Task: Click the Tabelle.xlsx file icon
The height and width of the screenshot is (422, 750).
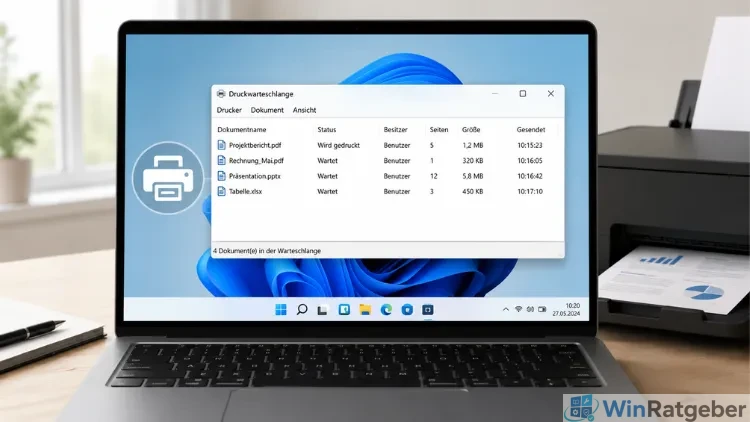Action: tap(221, 191)
